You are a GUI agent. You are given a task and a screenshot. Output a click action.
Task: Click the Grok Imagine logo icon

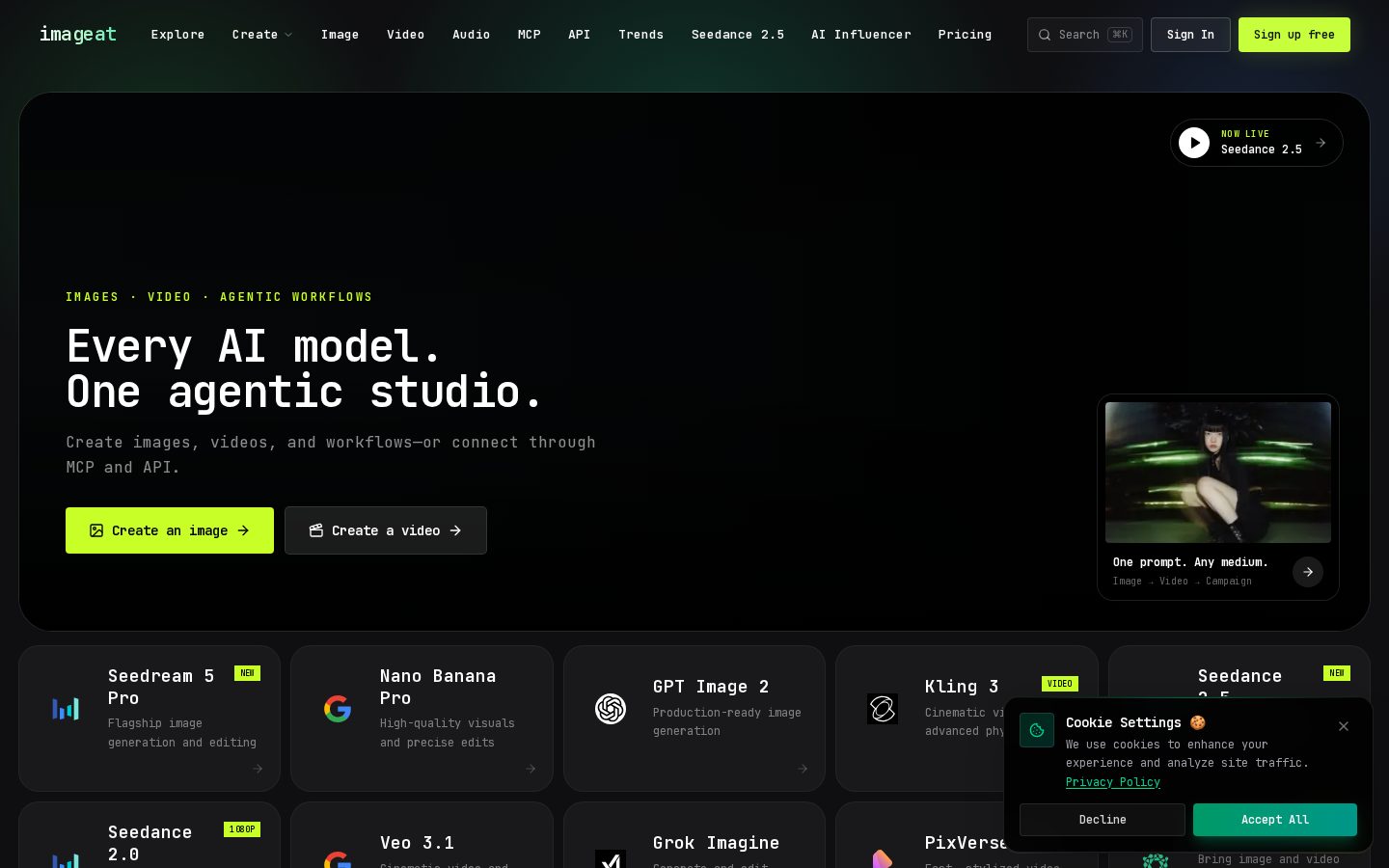[611, 859]
